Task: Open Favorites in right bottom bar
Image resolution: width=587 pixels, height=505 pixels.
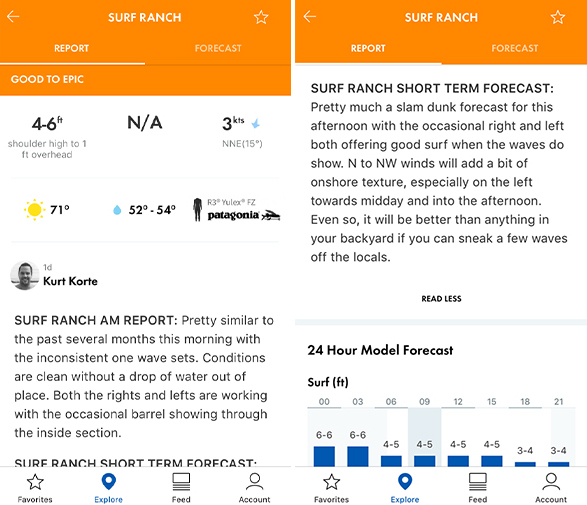Action: pos(332,488)
